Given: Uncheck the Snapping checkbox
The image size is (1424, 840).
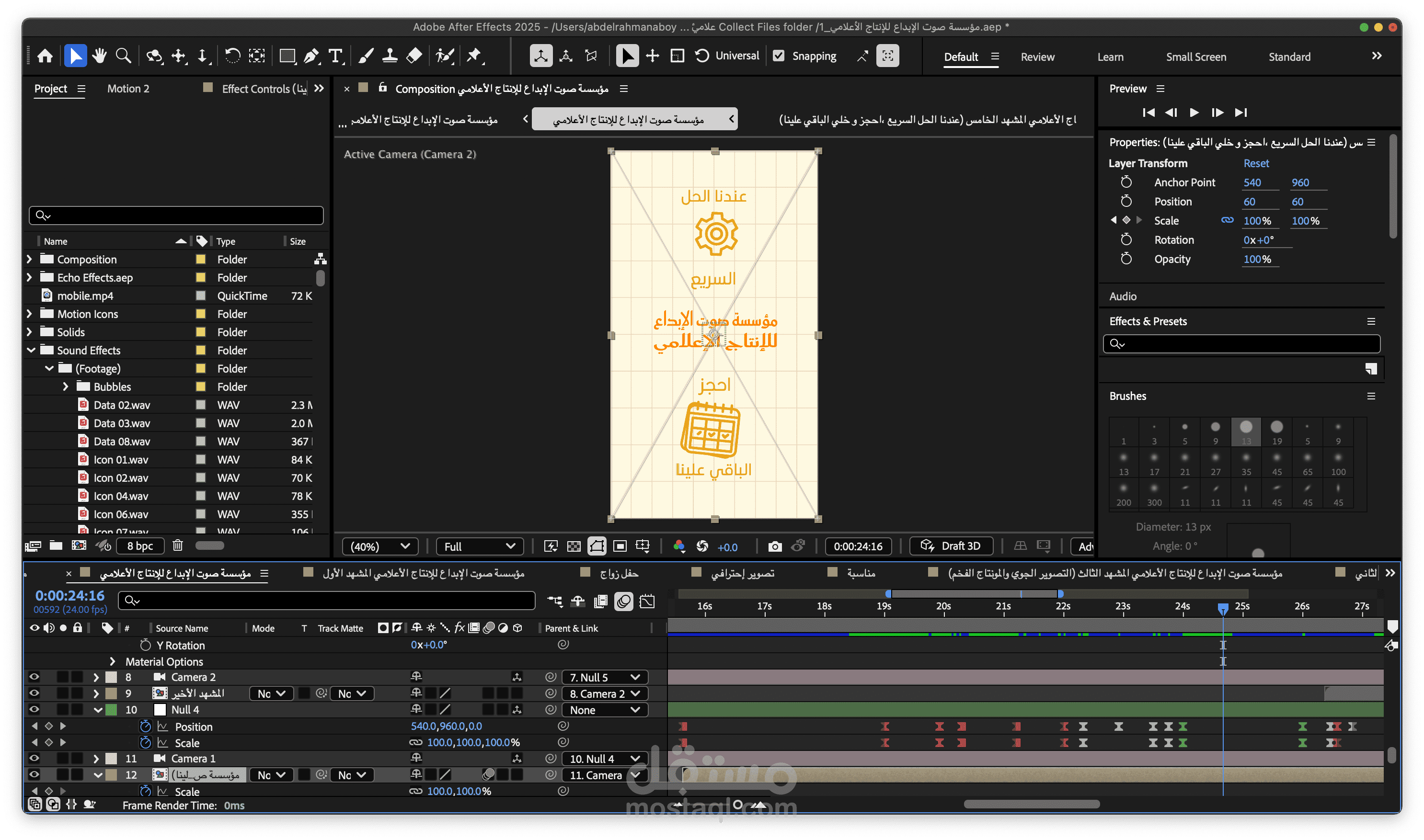Looking at the screenshot, I should 779,56.
